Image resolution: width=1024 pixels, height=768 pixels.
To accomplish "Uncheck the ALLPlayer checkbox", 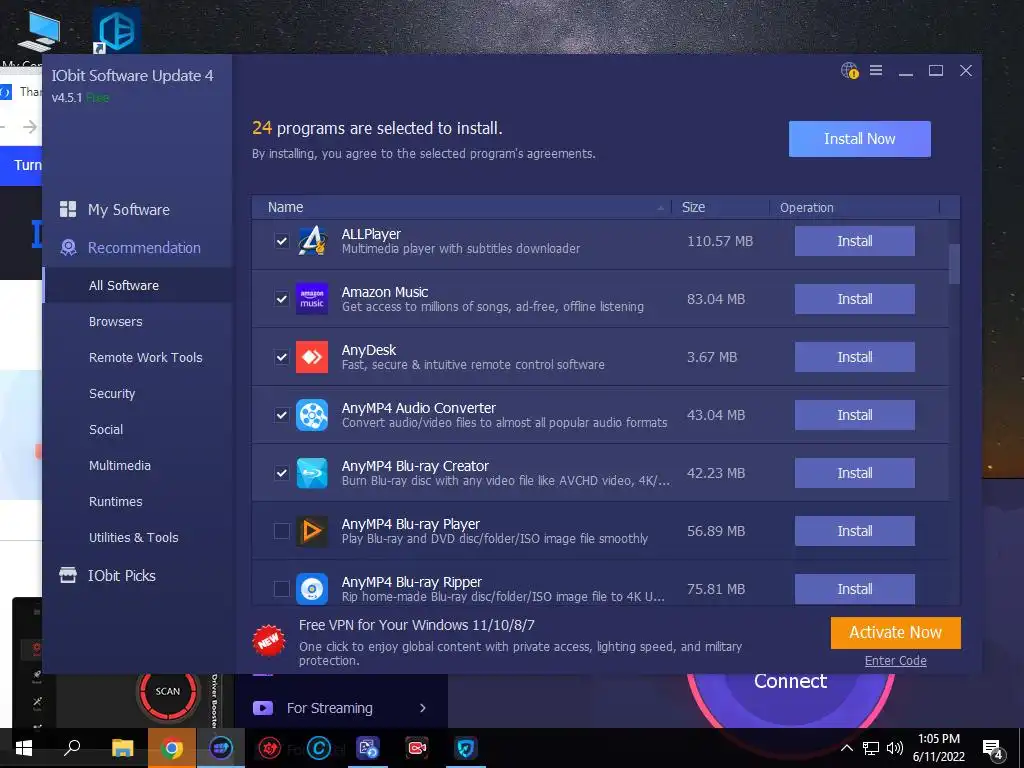I will [281, 241].
